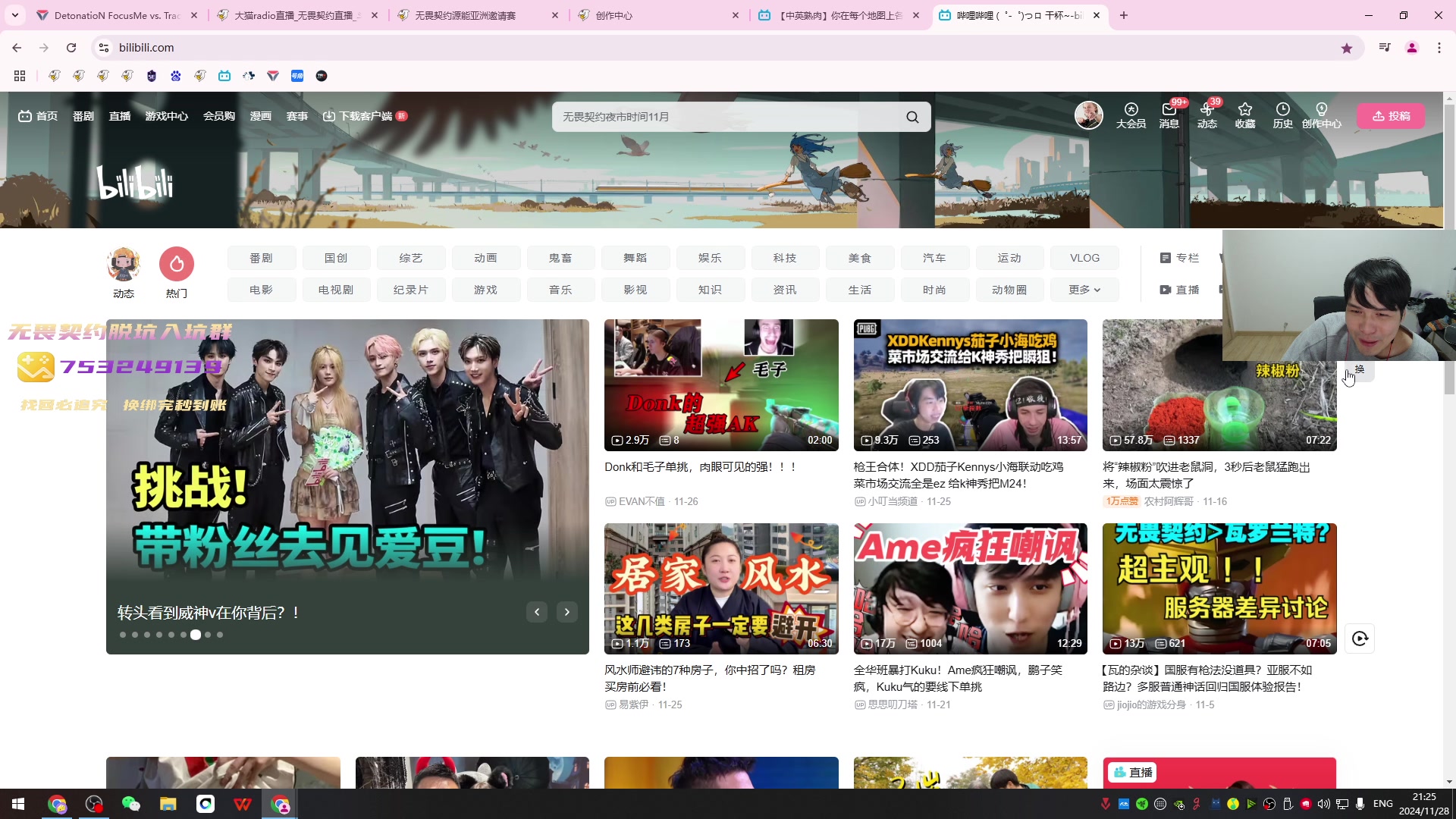Open the tab search dropdown arrow
Image resolution: width=1456 pixels, height=819 pixels.
[x=14, y=15]
